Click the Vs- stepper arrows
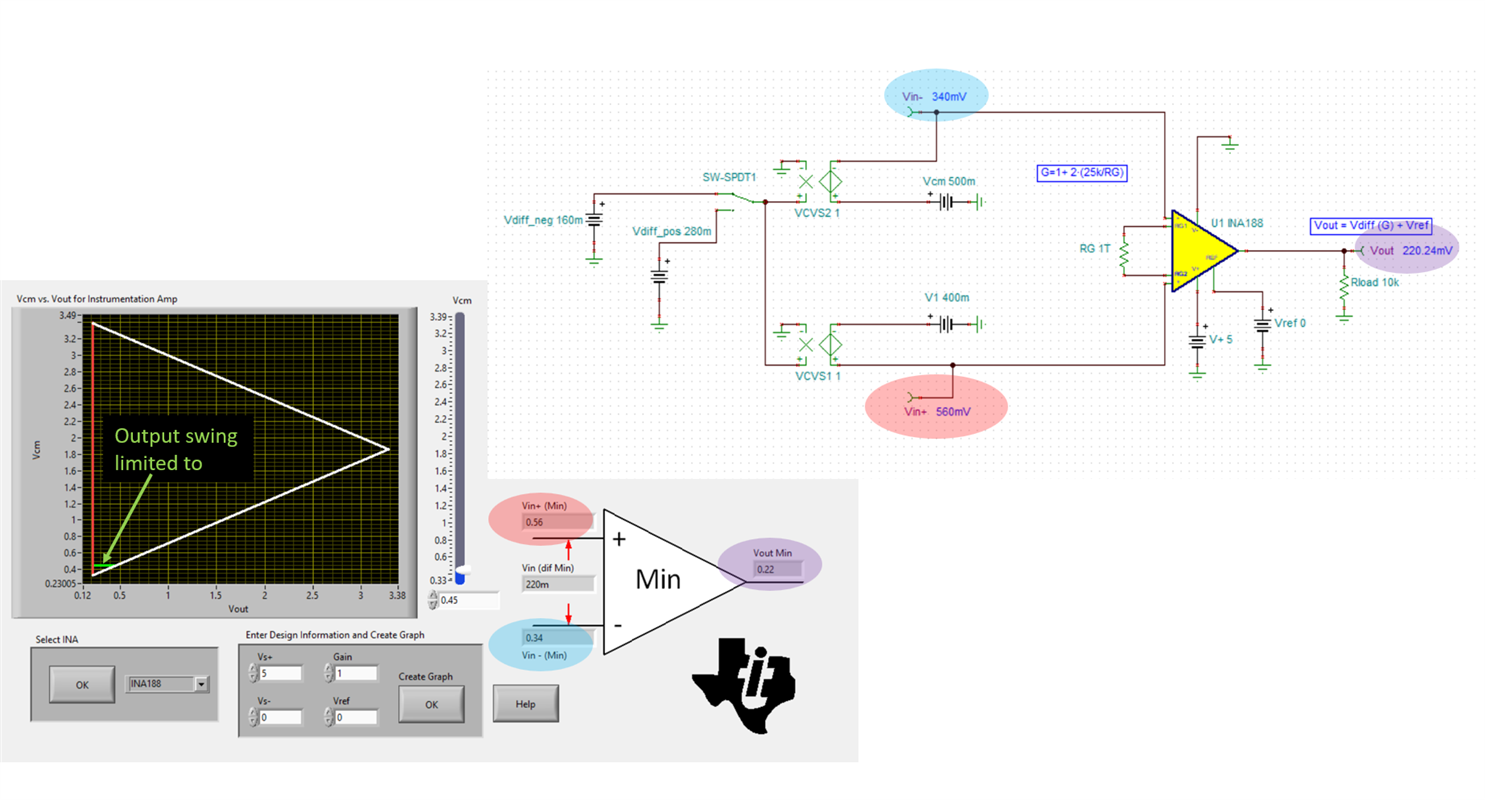Viewport: 1485px width, 800px height. [x=252, y=717]
